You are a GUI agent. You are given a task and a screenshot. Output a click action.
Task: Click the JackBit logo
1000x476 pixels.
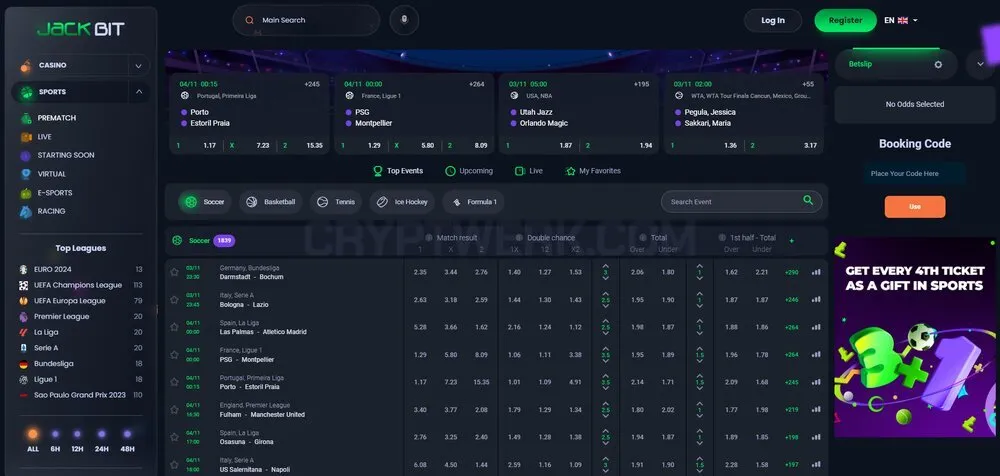(80, 29)
